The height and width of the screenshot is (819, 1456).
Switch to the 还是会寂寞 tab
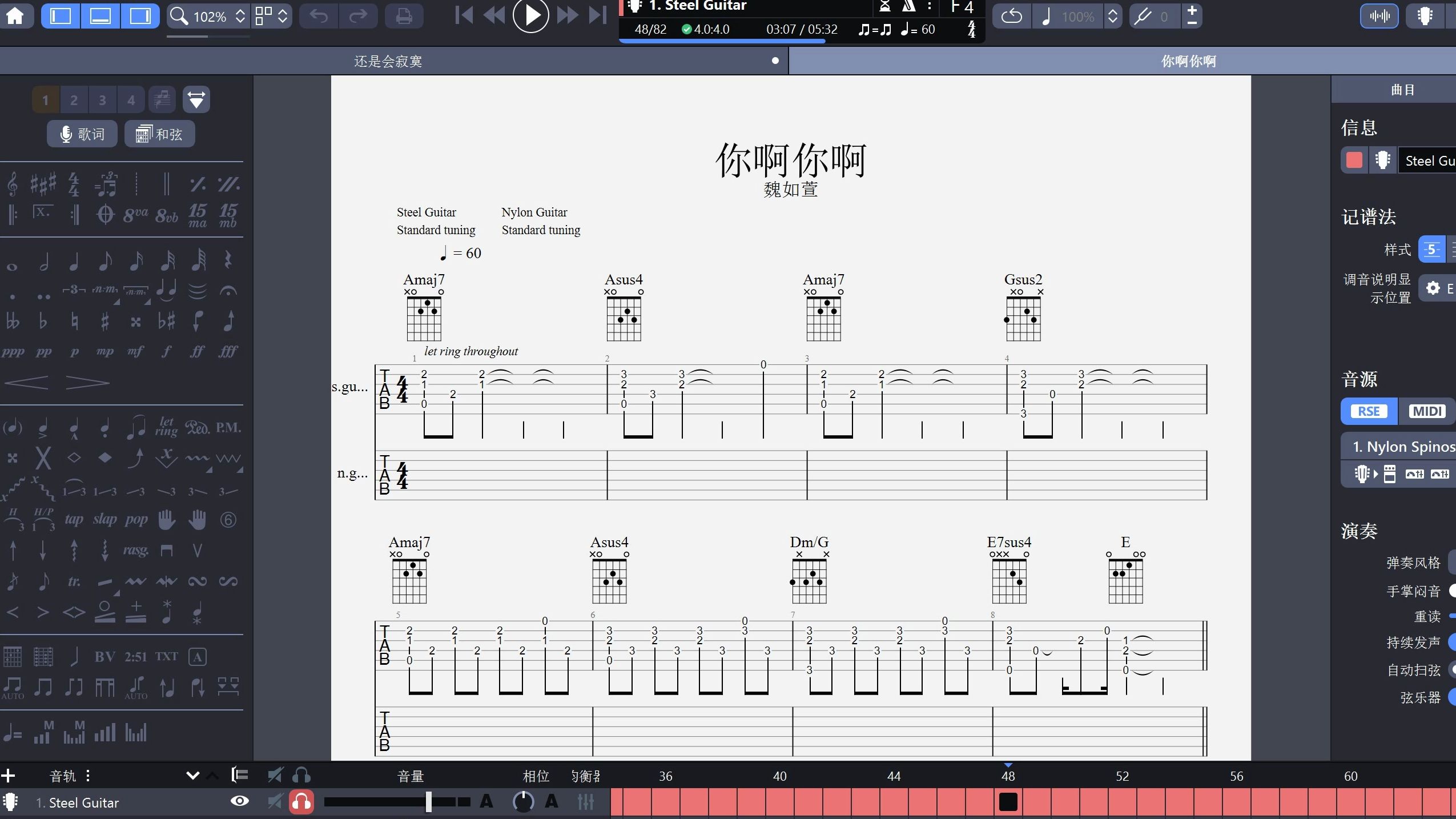[388, 61]
